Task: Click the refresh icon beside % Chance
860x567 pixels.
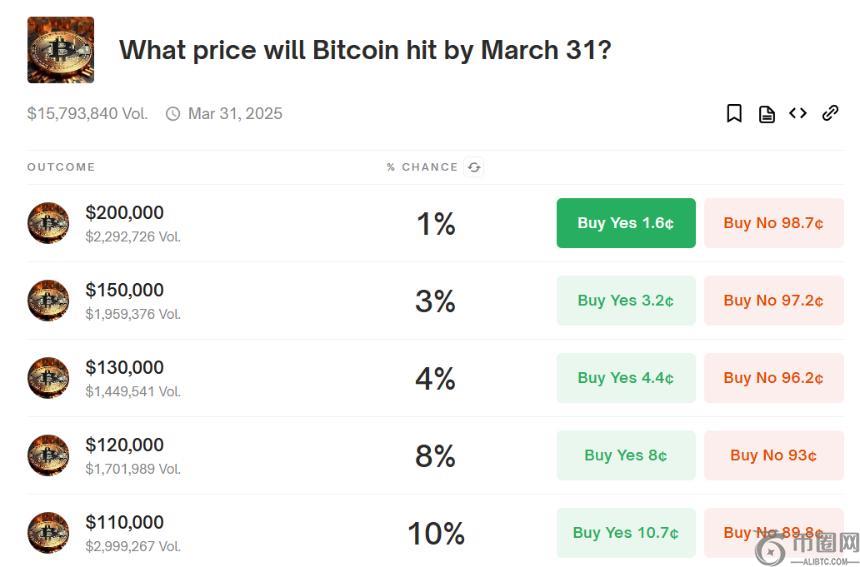Action: [x=474, y=167]
